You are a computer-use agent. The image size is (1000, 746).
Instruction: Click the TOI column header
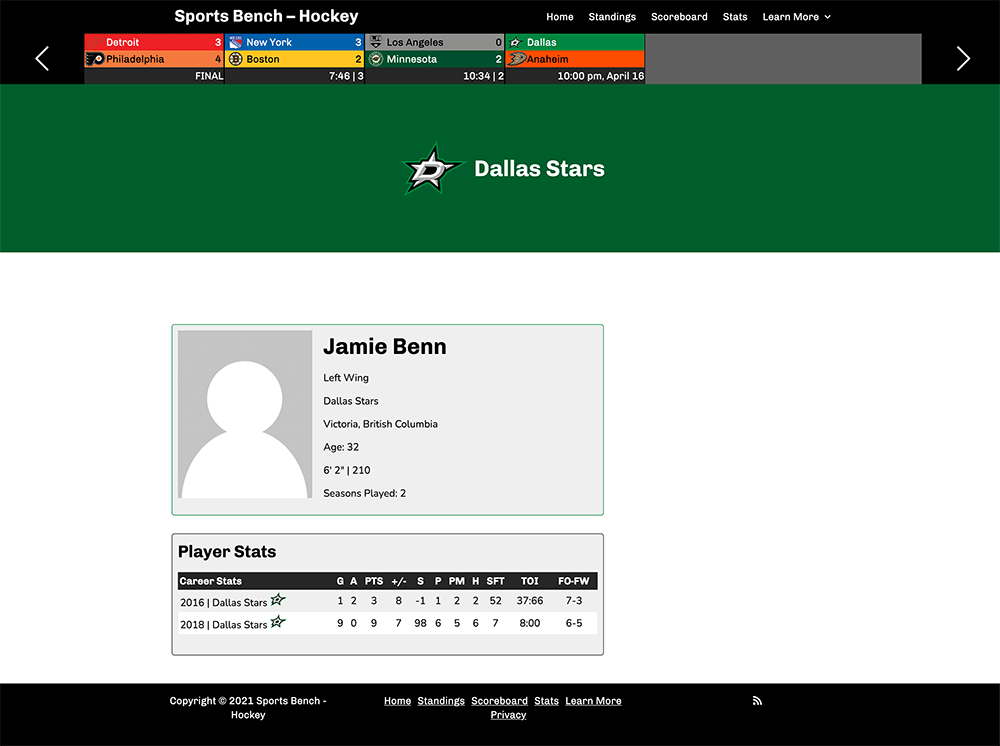(529, 581)
